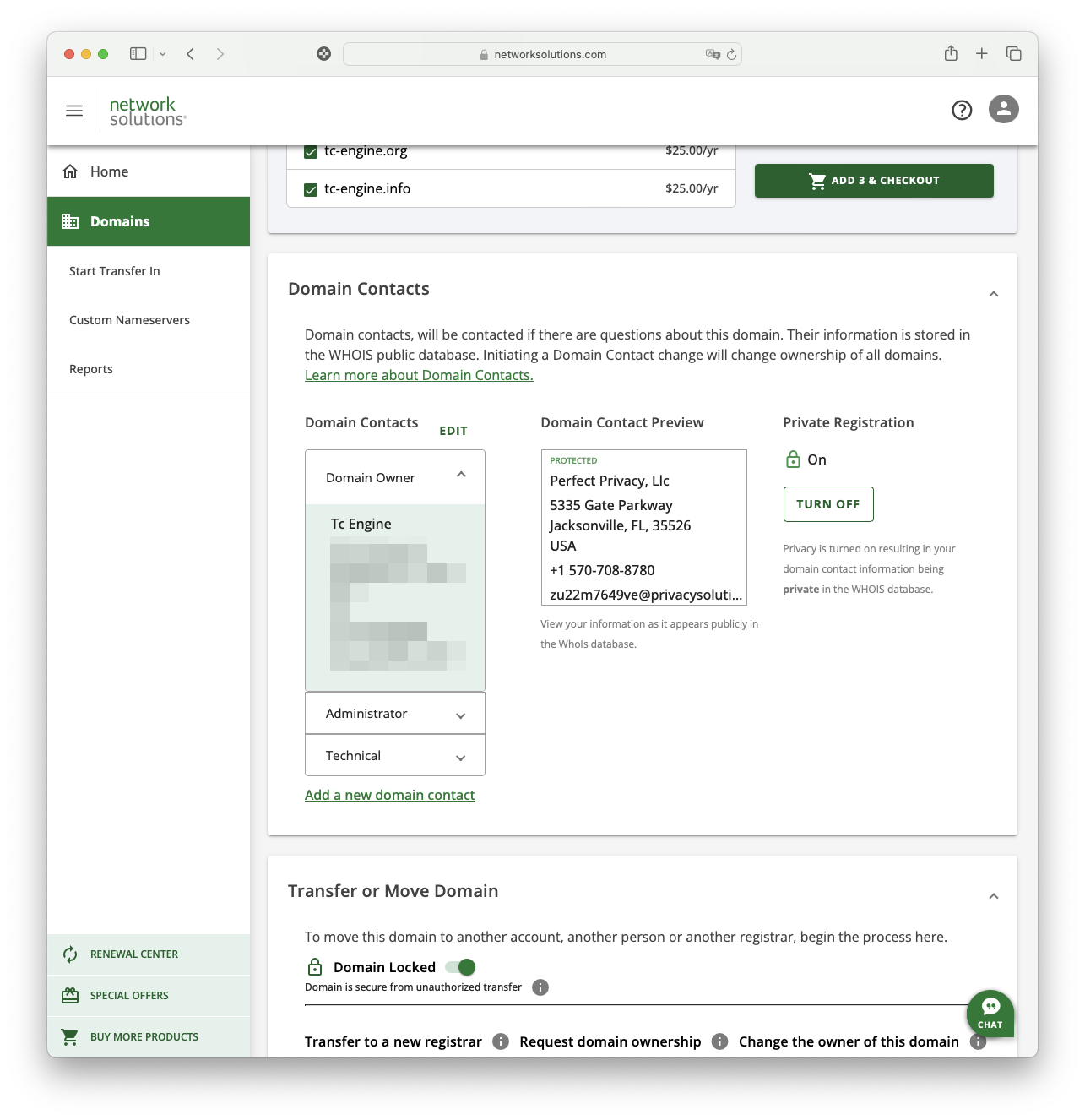
Task: Open Special Offers
Action: click(x=149, y=996)
